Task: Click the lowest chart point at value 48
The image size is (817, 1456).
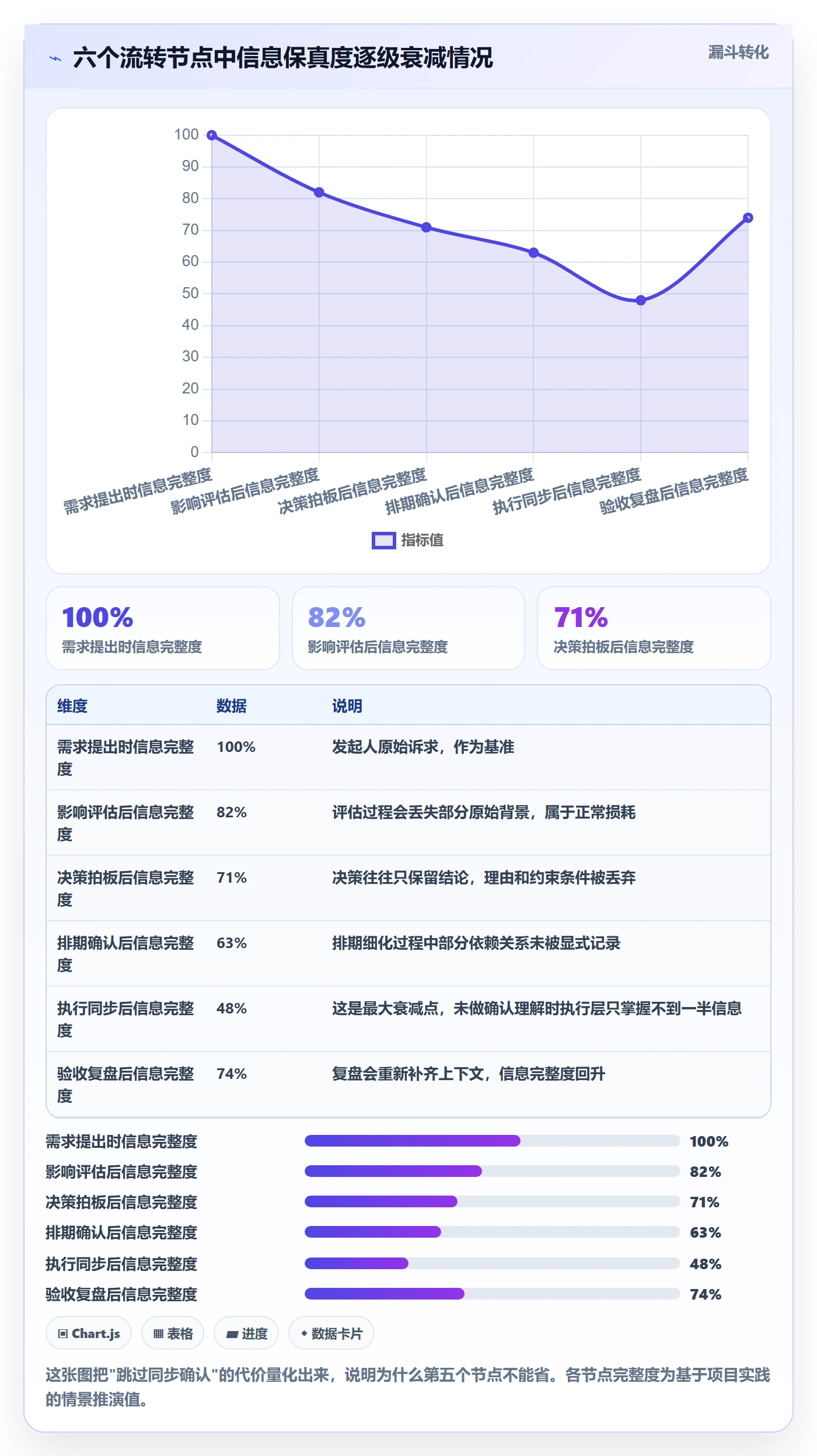Action: click(x=641, y=300)
